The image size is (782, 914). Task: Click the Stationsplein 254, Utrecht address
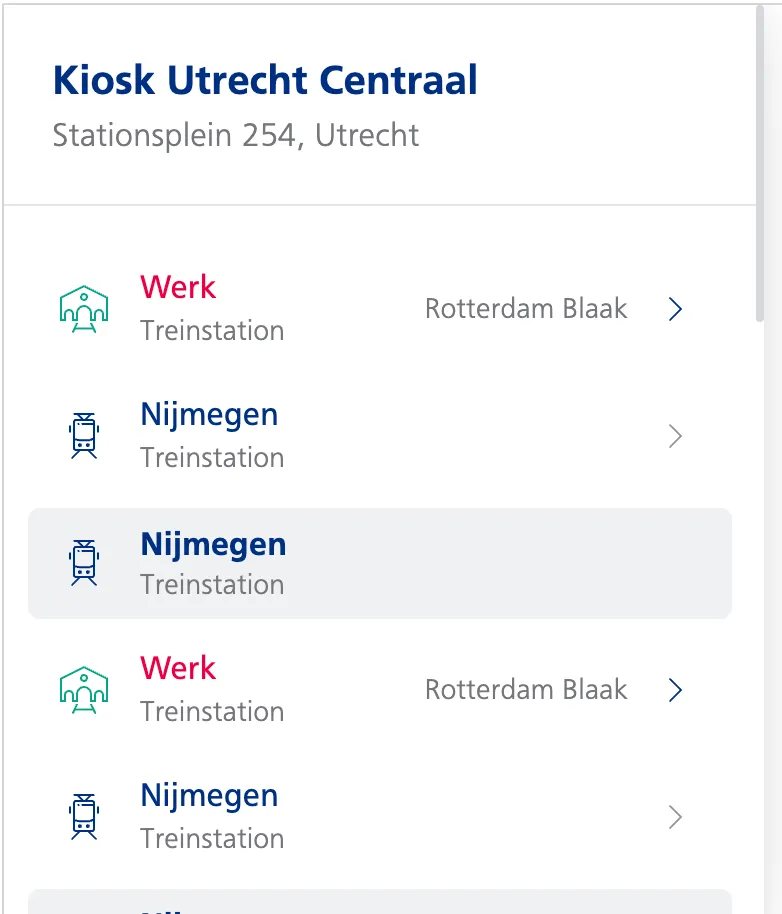(x=236, y=135)
